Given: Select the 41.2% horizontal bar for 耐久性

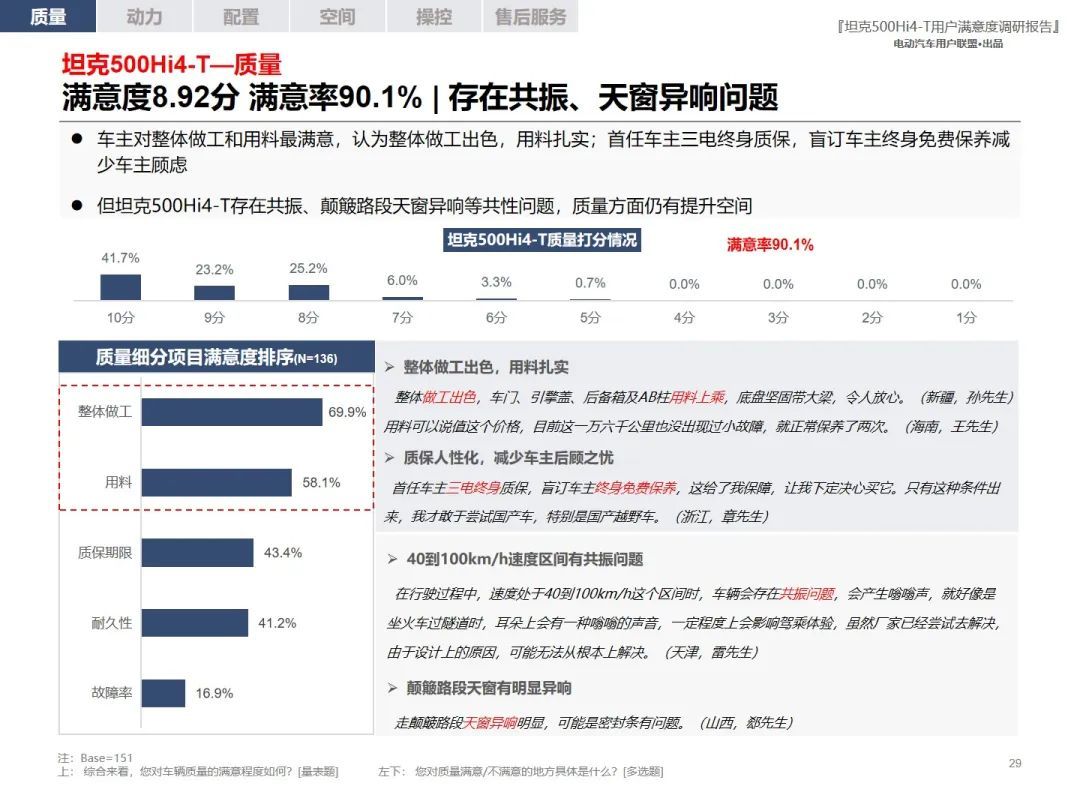Looking at the screenshot, I should tap(195, 623).
